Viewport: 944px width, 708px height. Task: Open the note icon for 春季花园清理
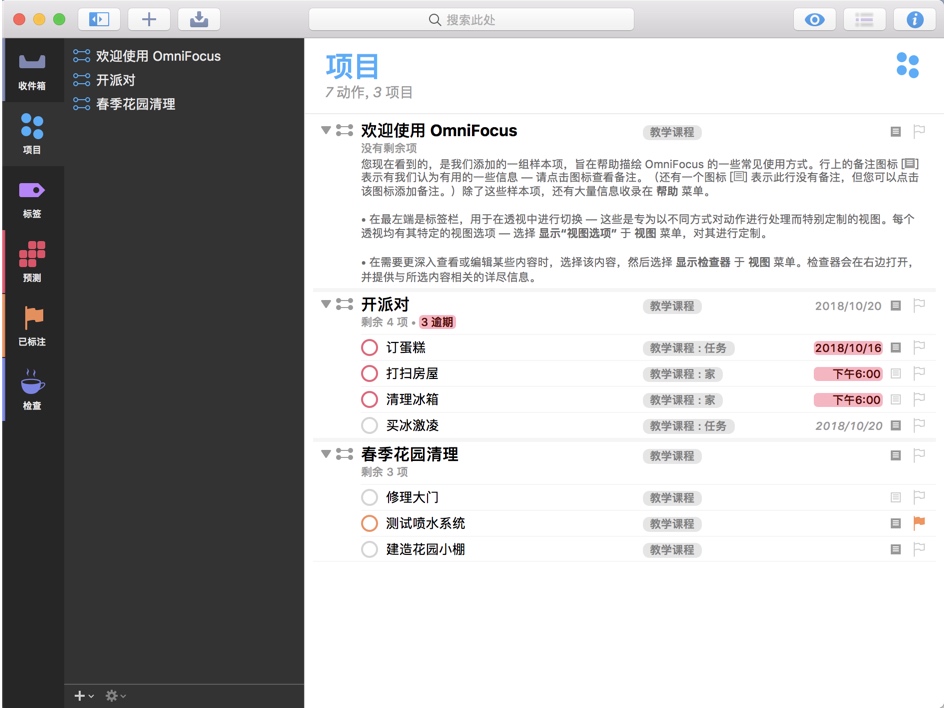tap(896, 455)
